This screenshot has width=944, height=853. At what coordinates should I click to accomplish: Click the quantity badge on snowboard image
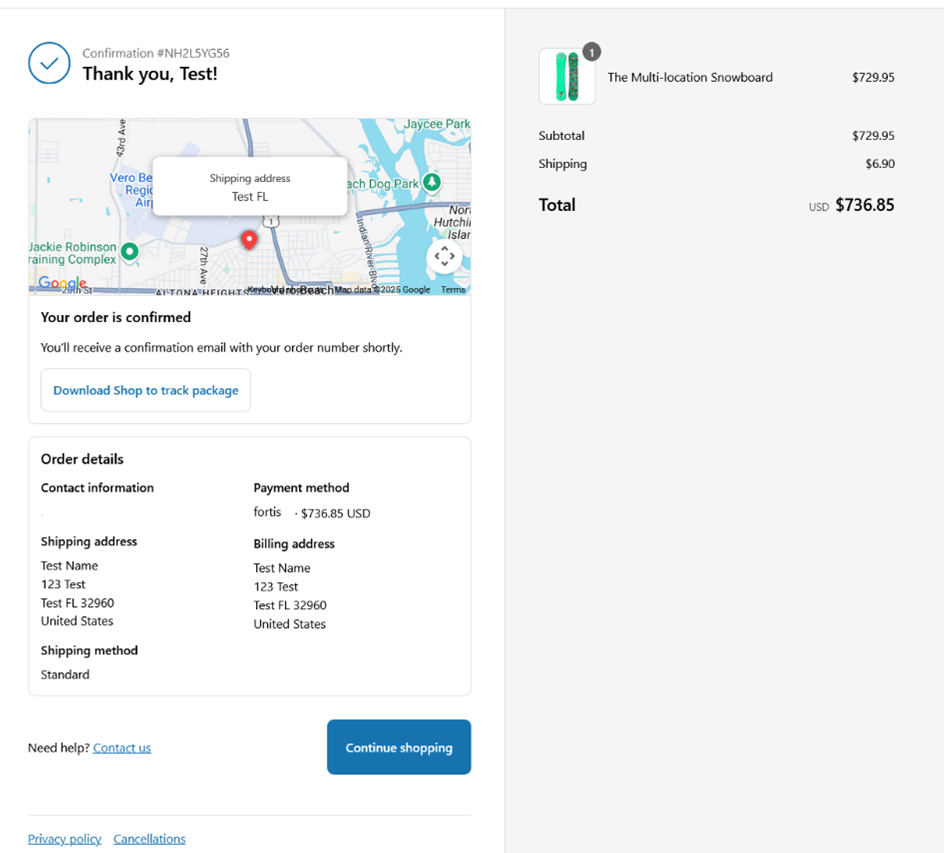click(591, 52)
